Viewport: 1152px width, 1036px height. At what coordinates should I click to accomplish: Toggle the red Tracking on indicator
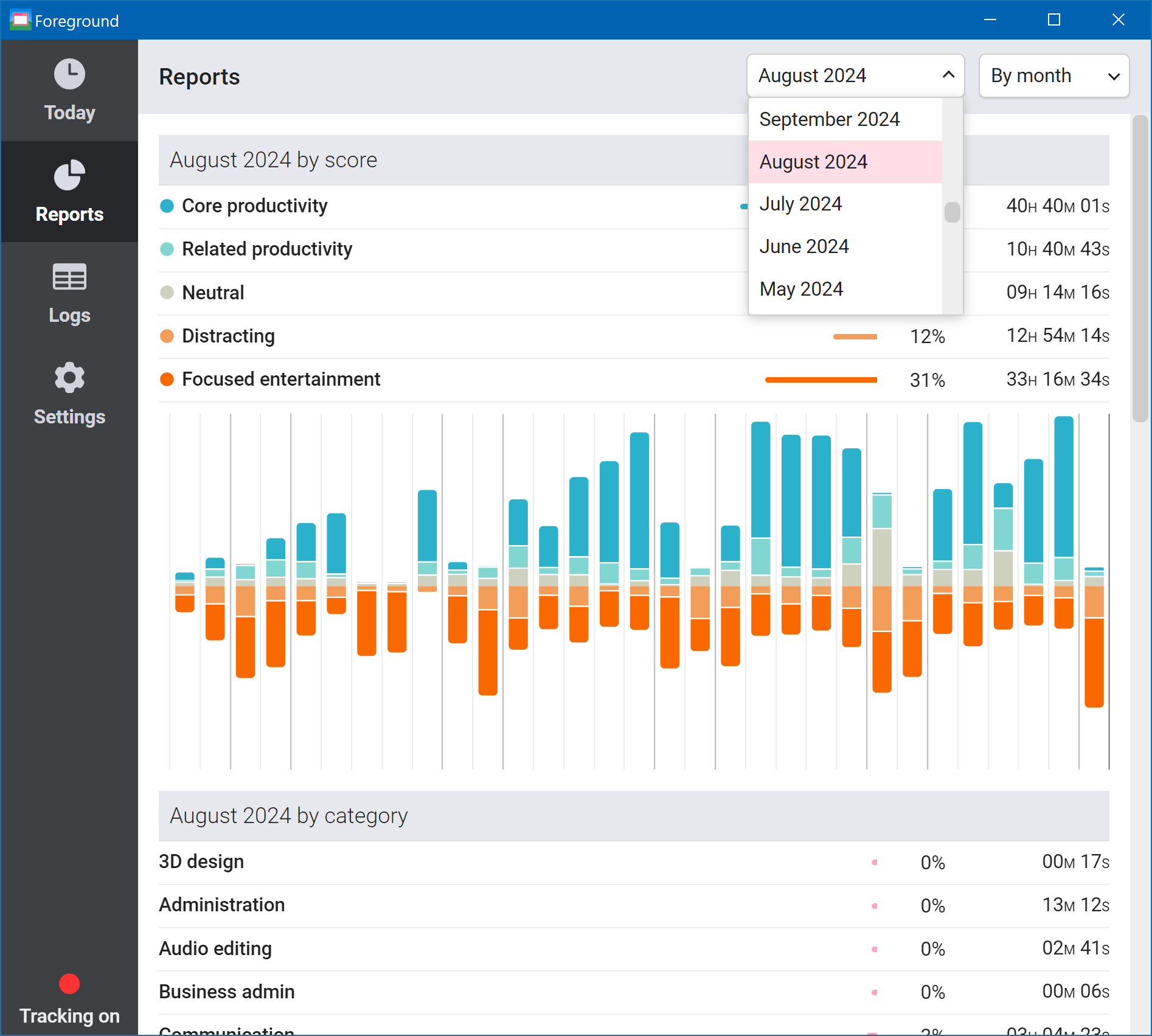click(69, 984)
